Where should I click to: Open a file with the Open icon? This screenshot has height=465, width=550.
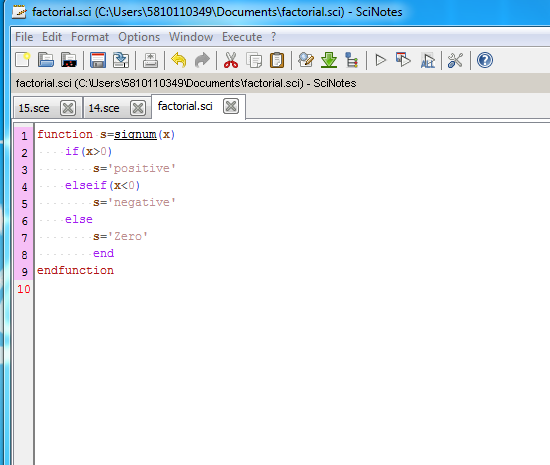[x=46, y=60]
